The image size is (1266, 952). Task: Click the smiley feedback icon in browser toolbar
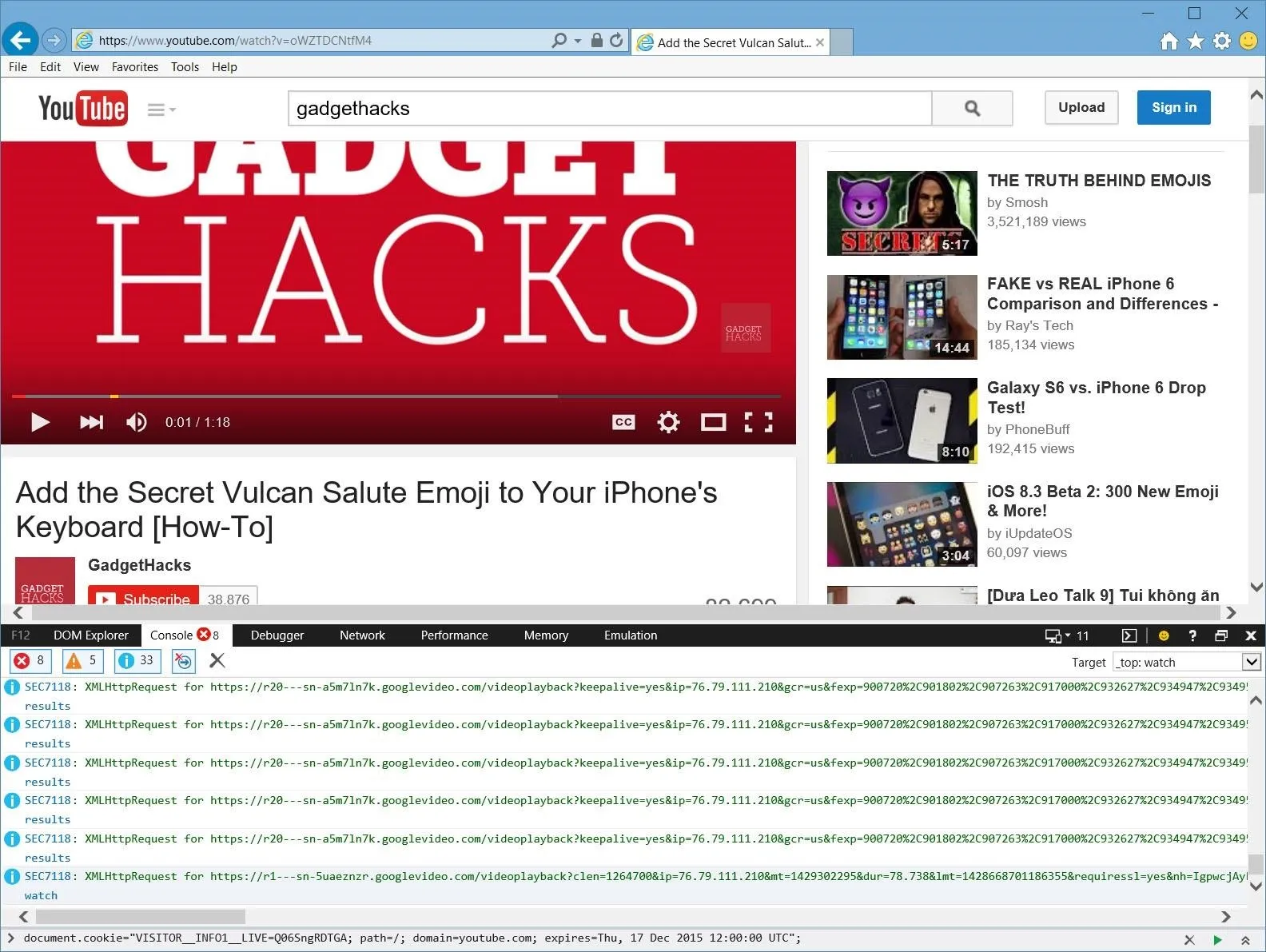tap(1248, 41)
